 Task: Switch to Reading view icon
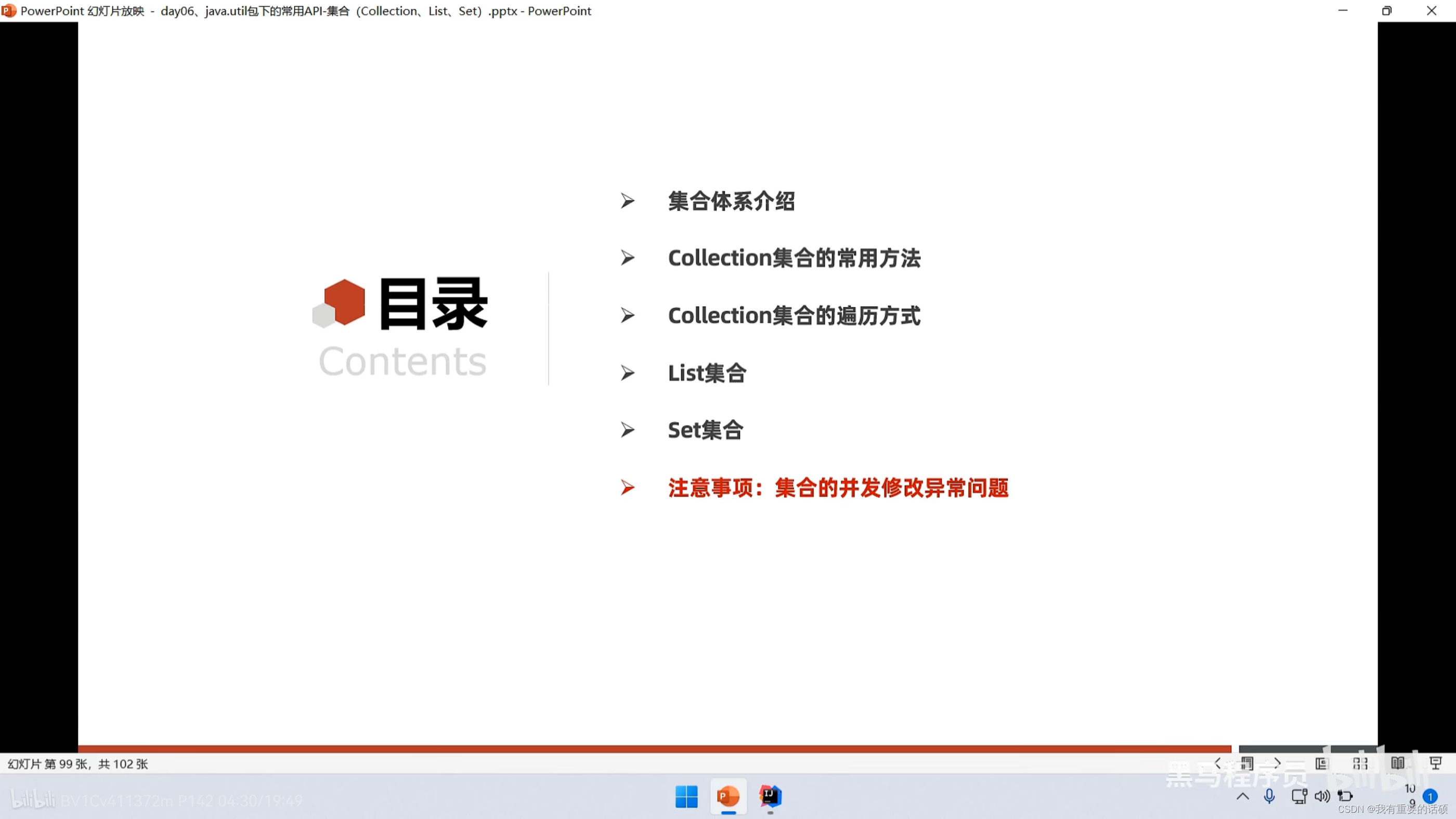coord(1398,763)
